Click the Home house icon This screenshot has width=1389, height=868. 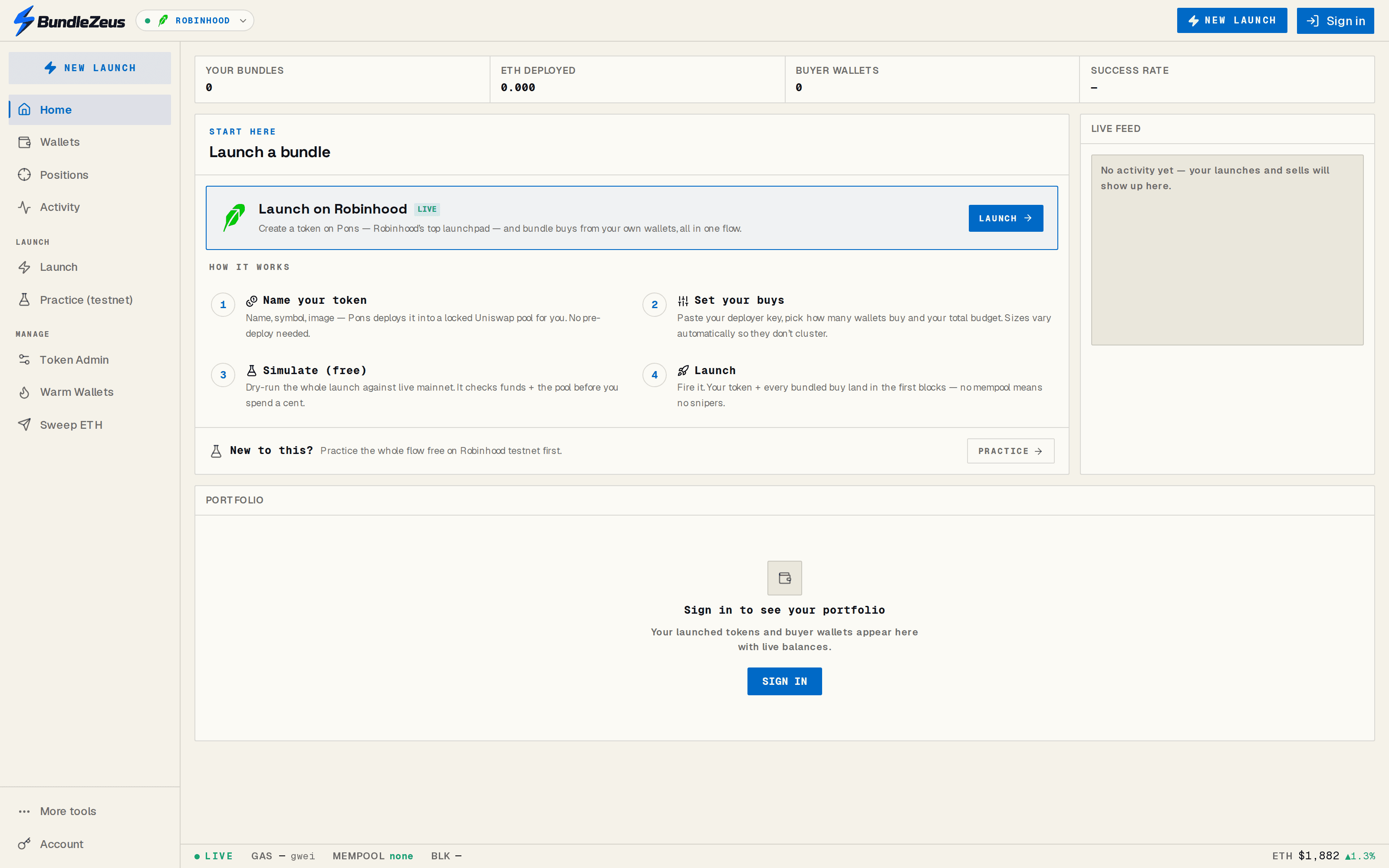tap(24, 110)
